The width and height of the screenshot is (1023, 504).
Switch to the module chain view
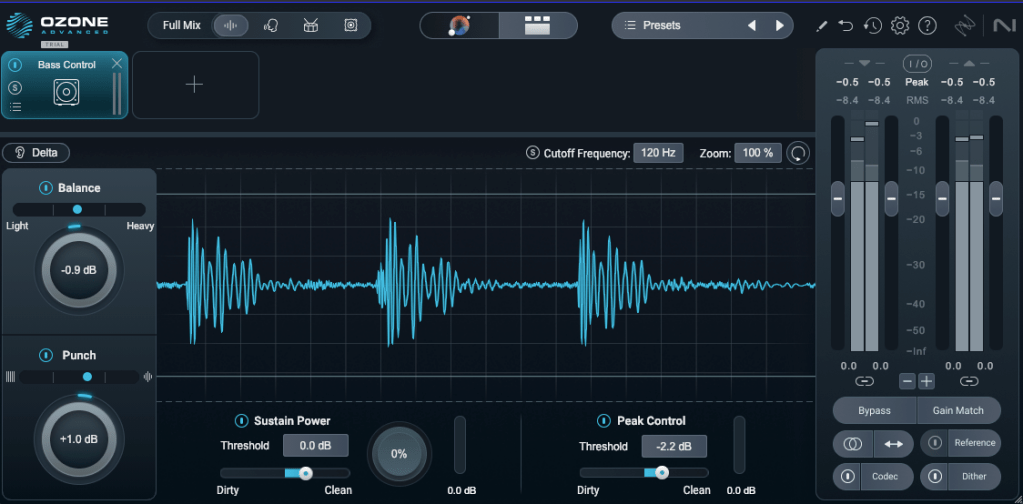click(538, 26)
